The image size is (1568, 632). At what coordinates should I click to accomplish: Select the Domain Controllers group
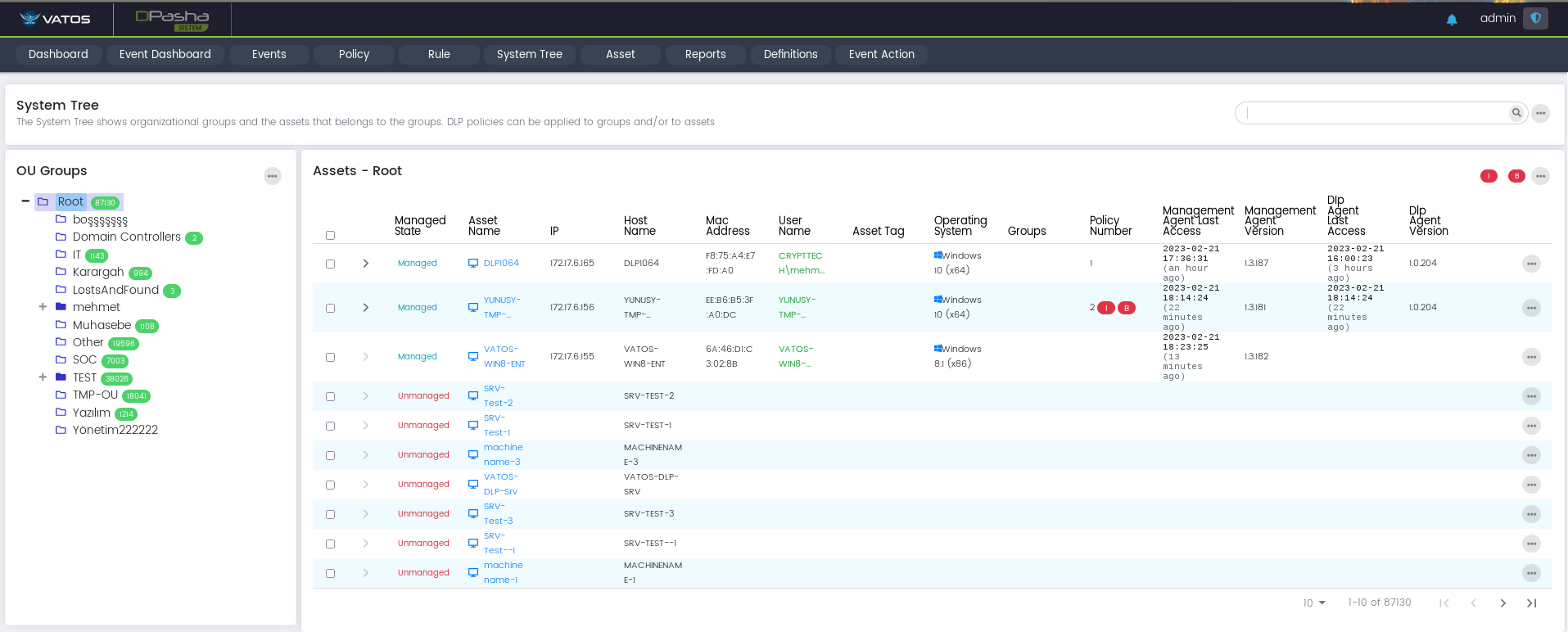click(127, 237)
